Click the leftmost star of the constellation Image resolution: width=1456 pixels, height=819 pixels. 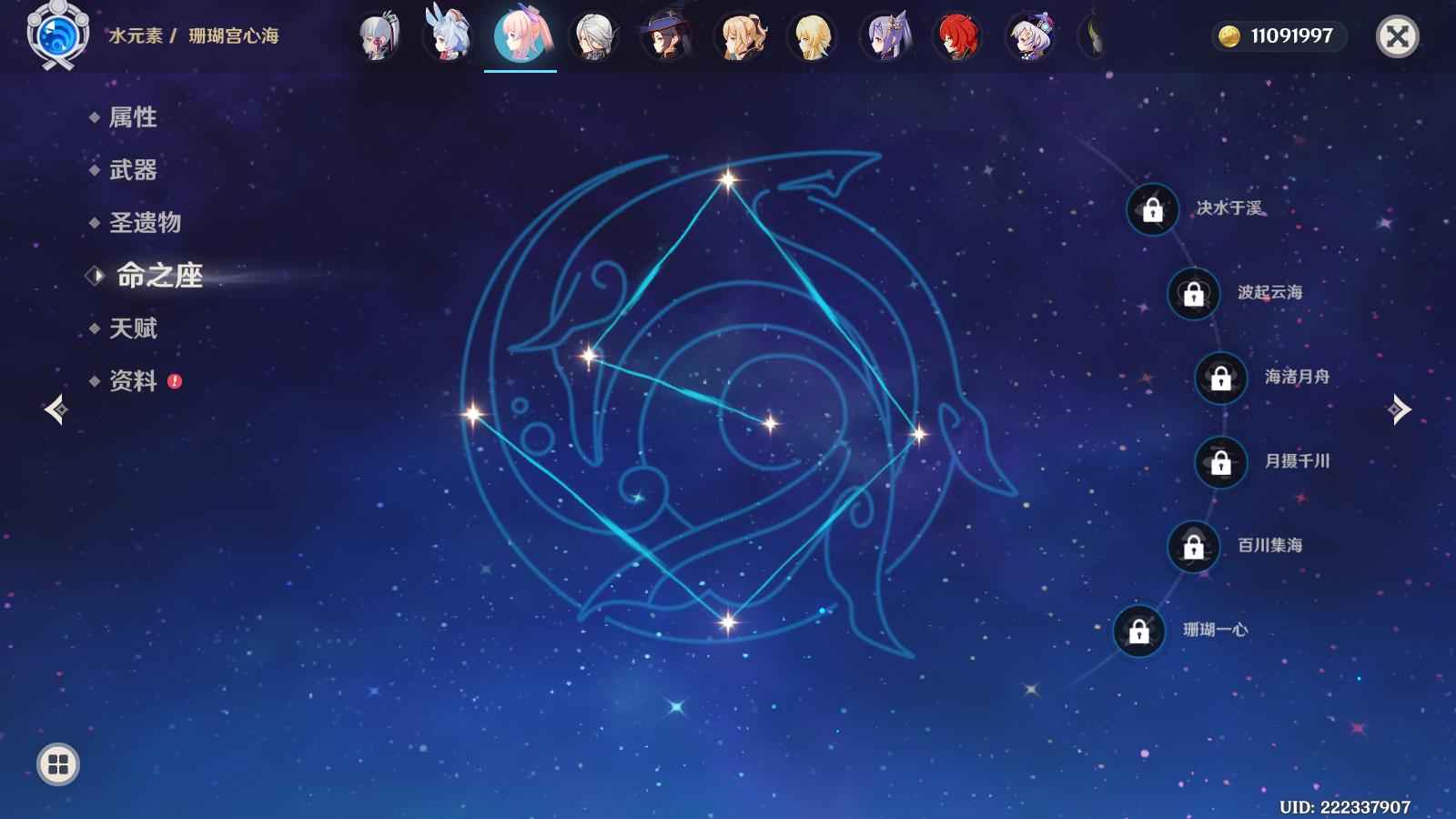[x=472, y=414]
